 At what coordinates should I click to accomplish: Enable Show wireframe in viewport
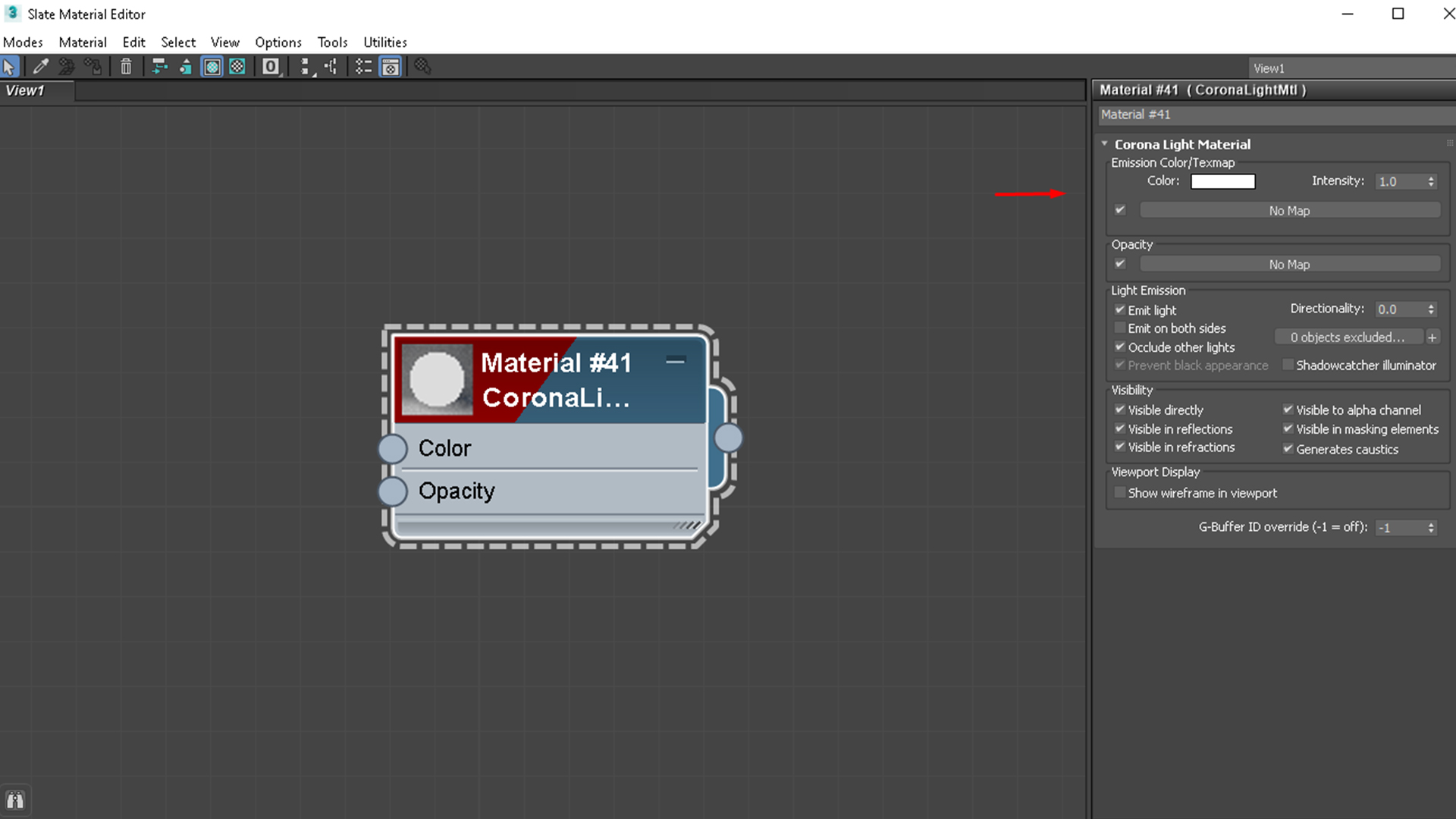[1120, 493]
